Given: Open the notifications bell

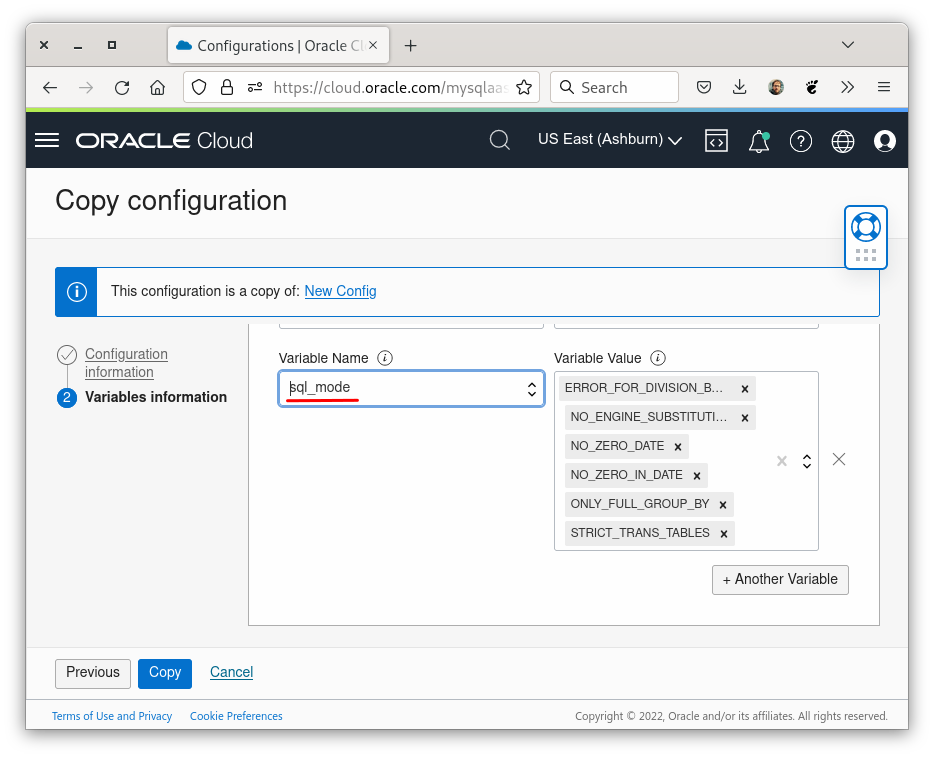Looking at the screenshot, I should [x=758, y=141].
